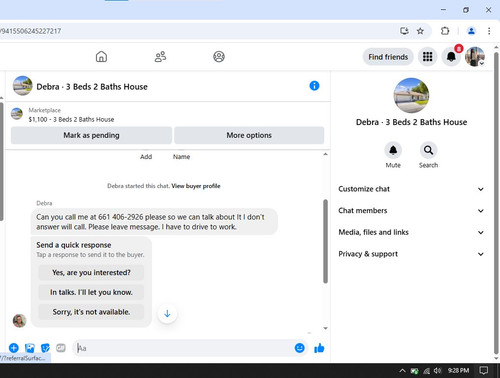
Task: Open the Groups icon in top navigation
Action: click(219, 57)
